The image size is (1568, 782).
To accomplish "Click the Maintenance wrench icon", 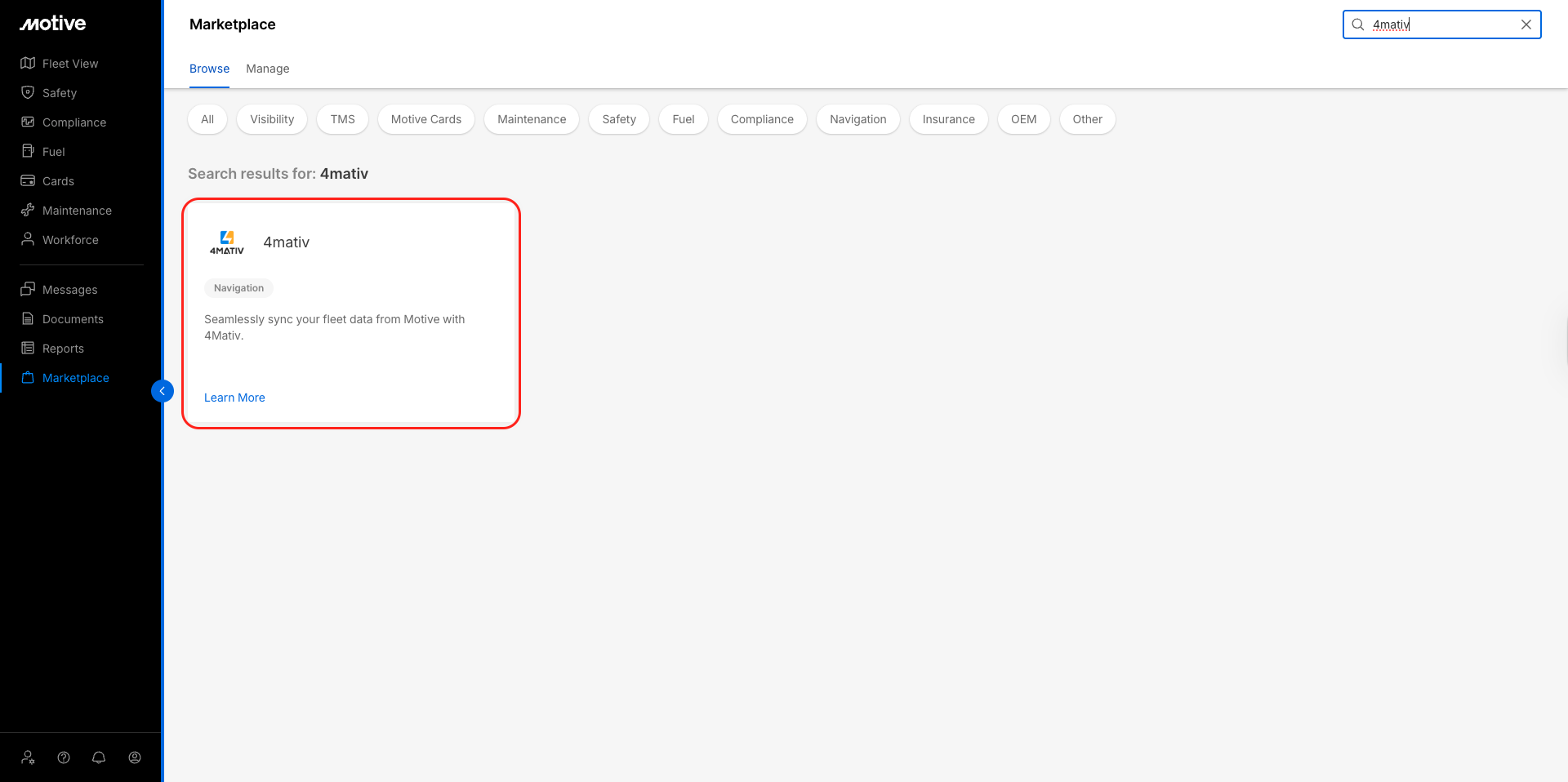I will point(28,210).
